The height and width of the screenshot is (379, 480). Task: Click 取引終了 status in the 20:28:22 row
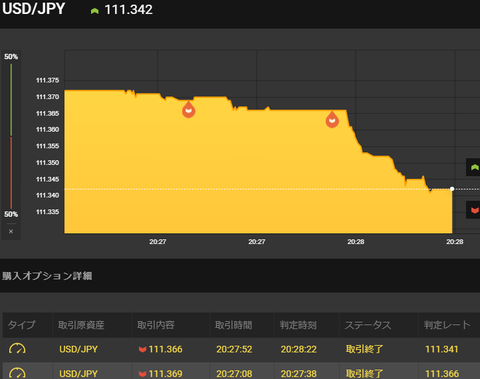364,349
